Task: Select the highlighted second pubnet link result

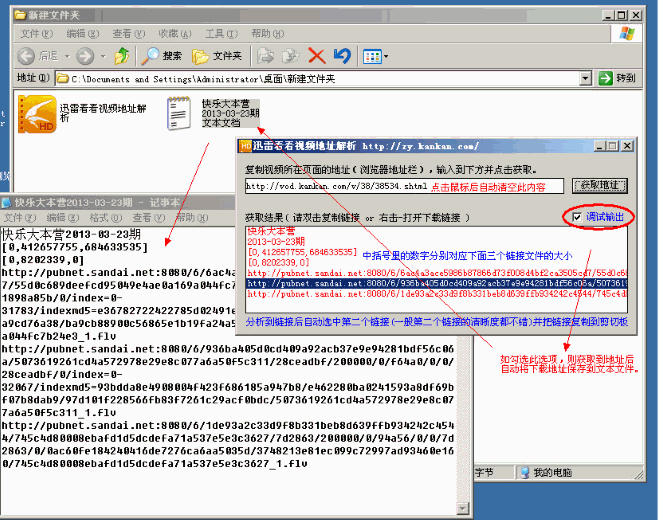Action: [435, 284]
